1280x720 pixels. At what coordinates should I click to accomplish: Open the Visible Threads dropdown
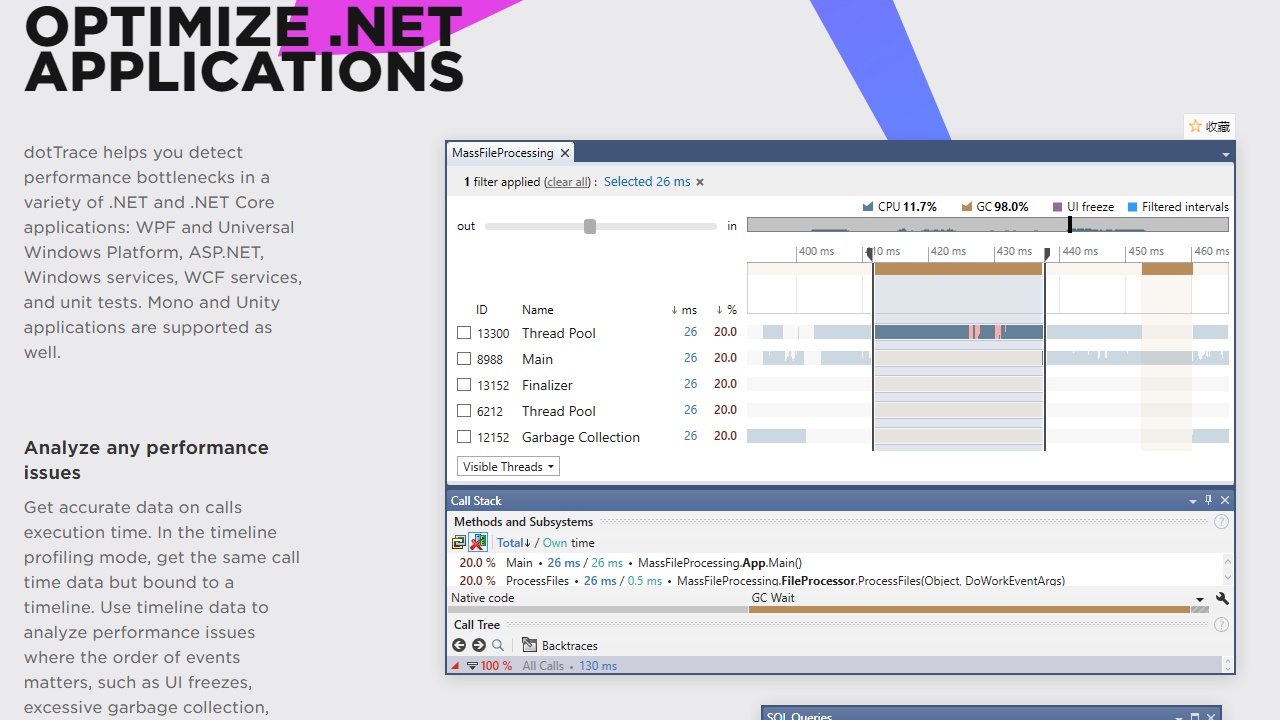(508, 467)
